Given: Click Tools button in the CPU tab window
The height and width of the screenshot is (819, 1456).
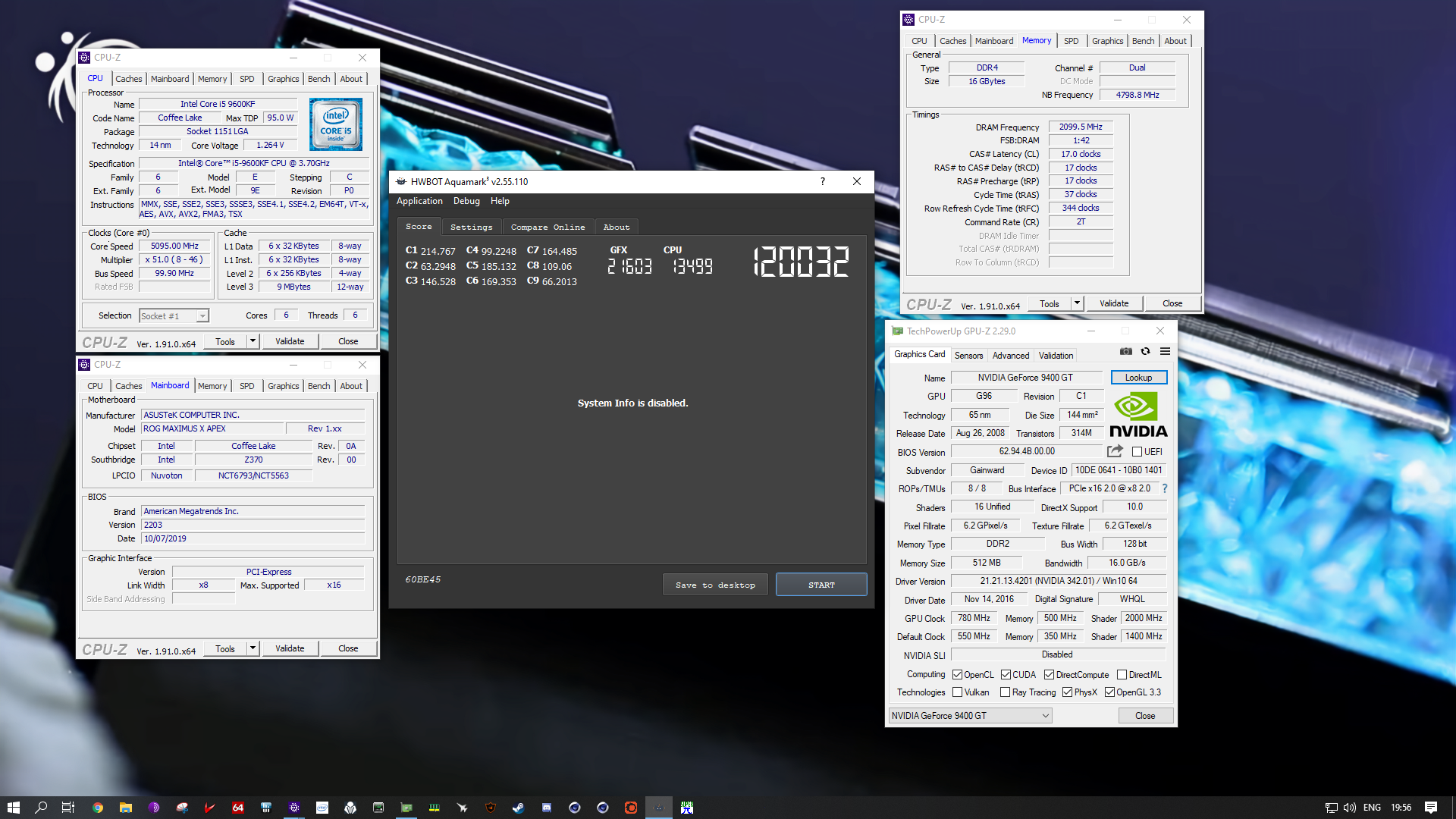Looking at the screenshot, I should coord(225,341).
